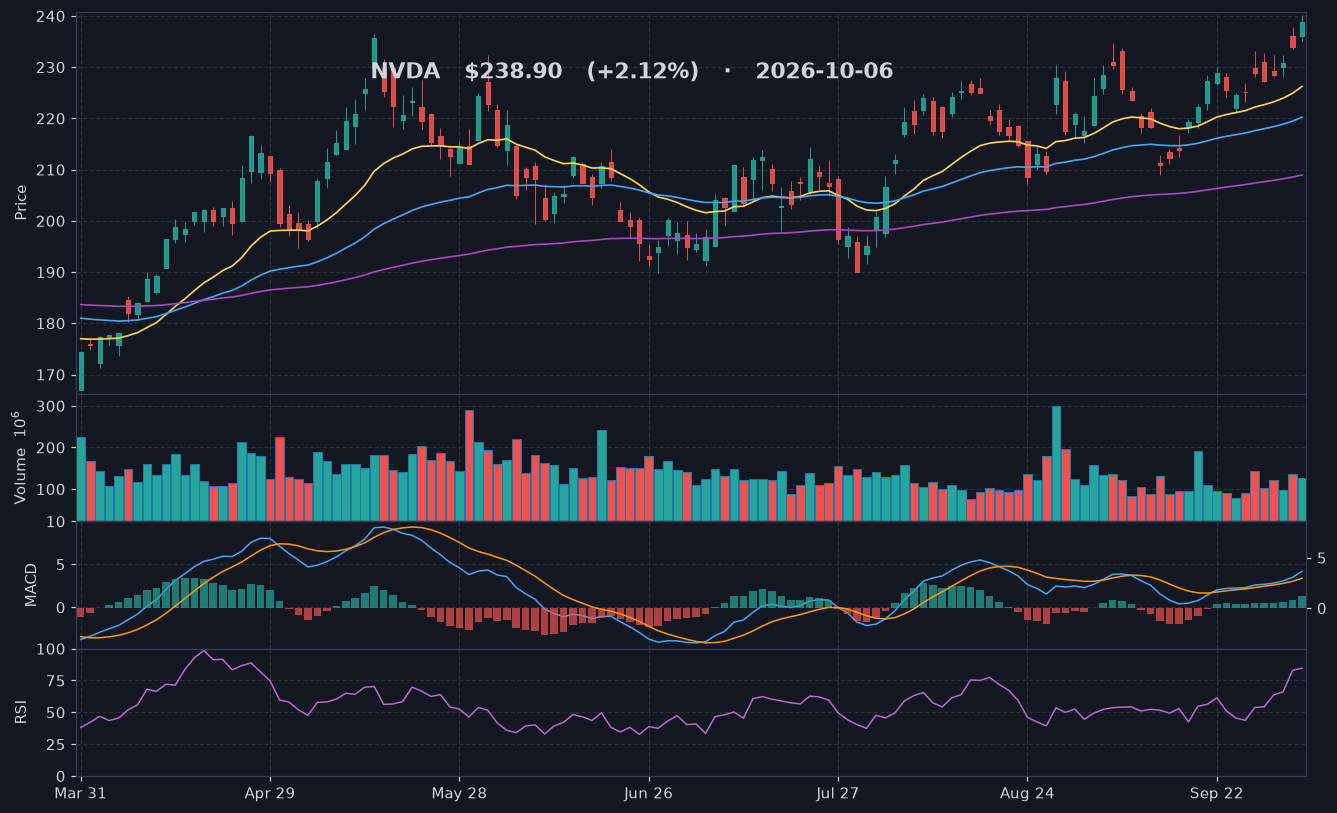Click the MACD axis label
1337x813 pixels.
click(31, 585)
